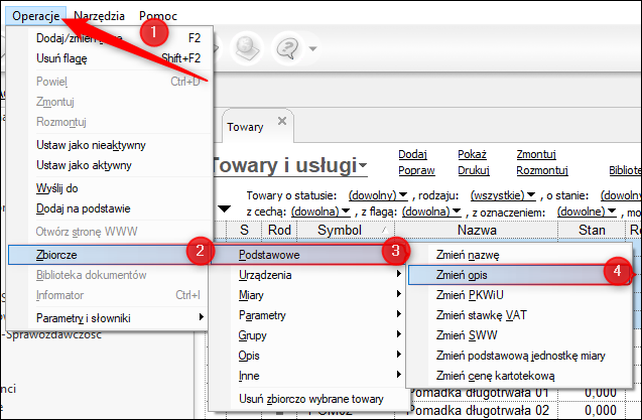642x420 pixels.
Task: Sort by Nazwa column header
Action: [x=476, y=230]
